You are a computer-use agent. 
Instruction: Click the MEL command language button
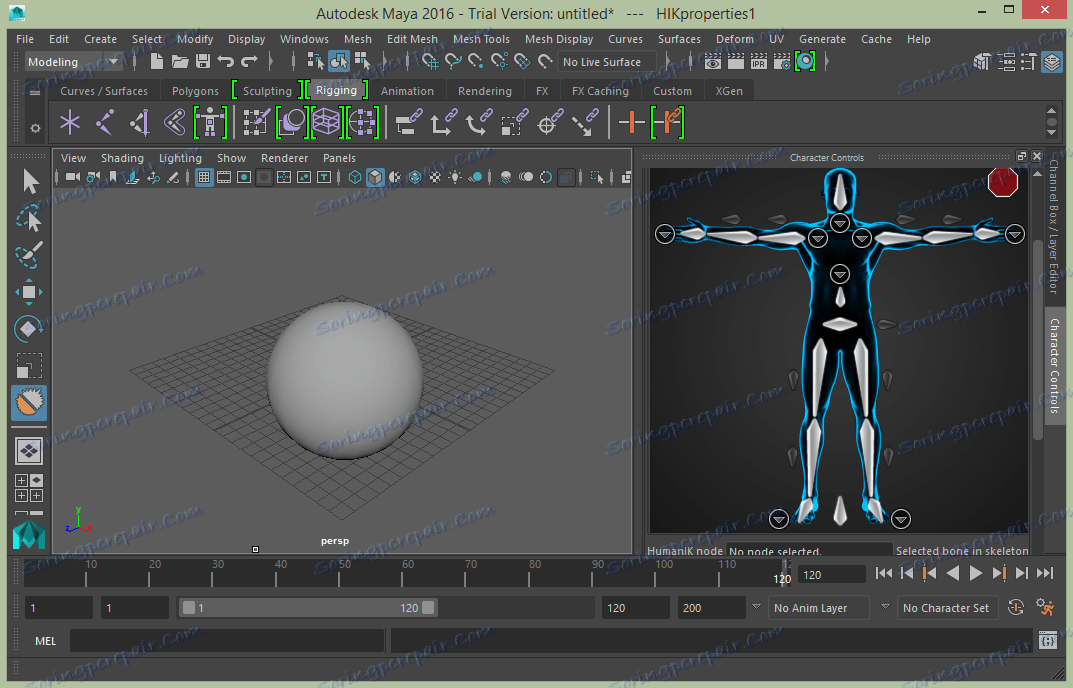(46, 641)
